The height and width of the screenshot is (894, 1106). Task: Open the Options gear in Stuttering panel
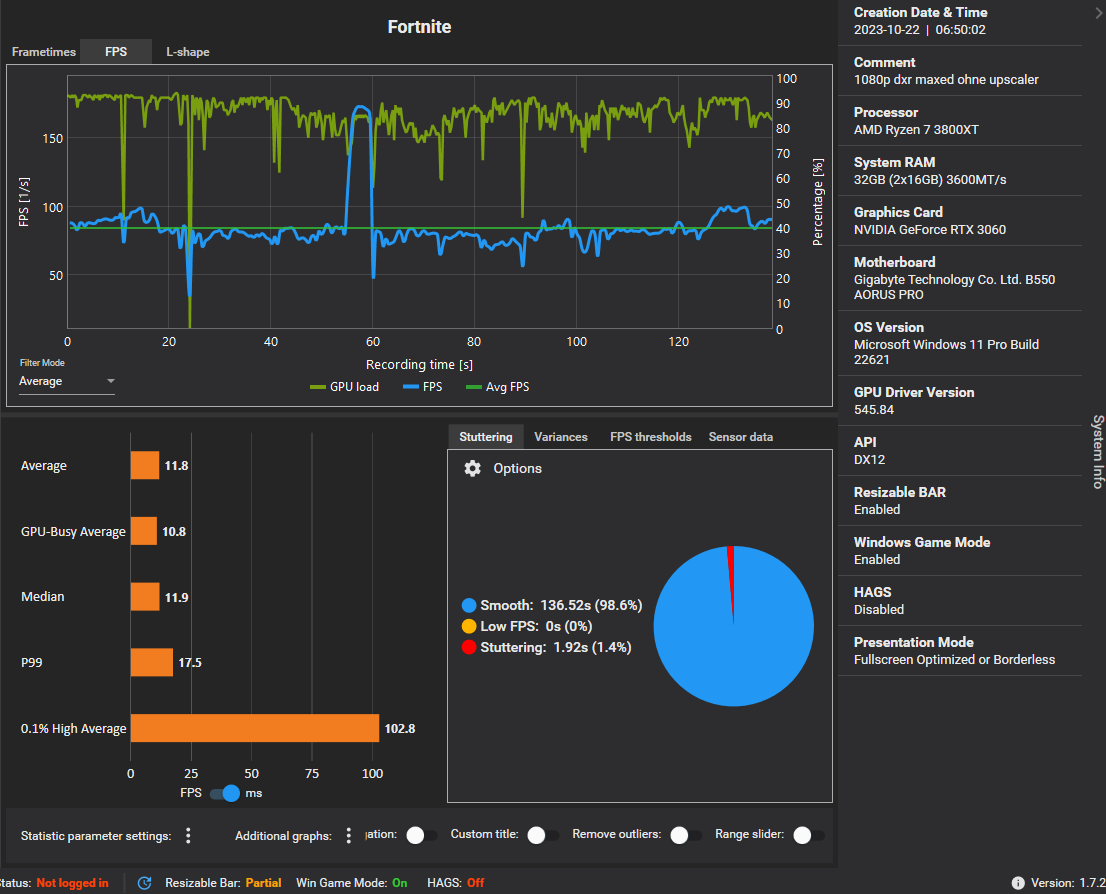(x=472, y=469)
